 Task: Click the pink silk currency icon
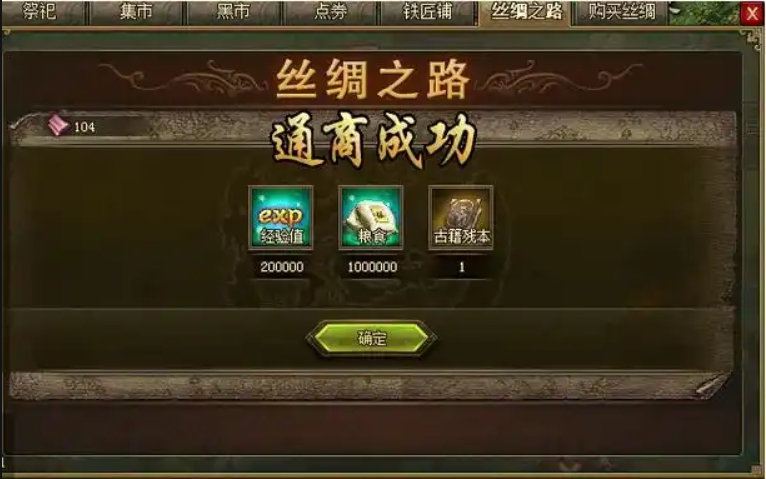pyautogui.click(x=58, y=125)
